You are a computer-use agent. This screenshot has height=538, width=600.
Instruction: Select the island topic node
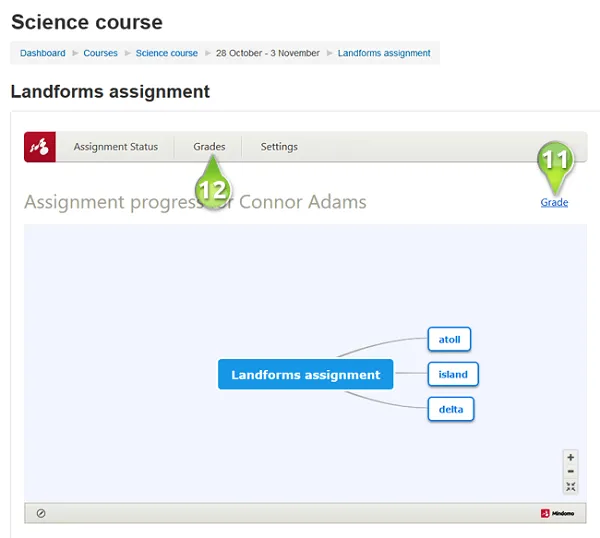pyautogui.click(x=453, y=375)
